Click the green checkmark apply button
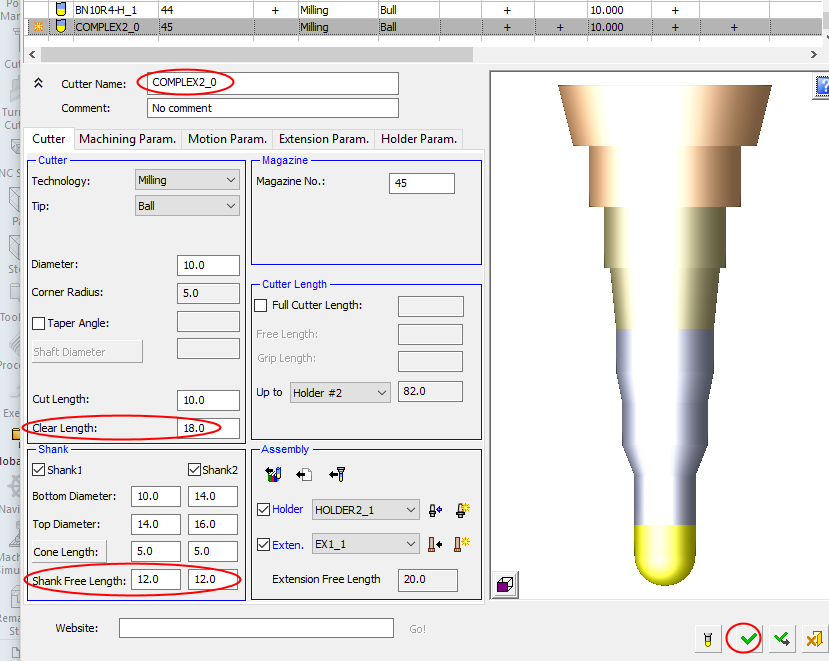 click(748, 637)
